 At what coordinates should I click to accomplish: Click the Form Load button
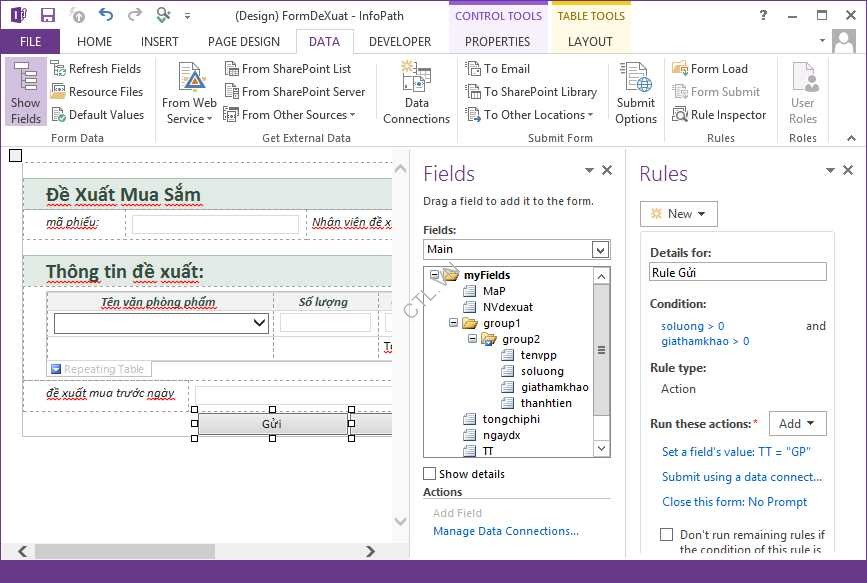709,69
